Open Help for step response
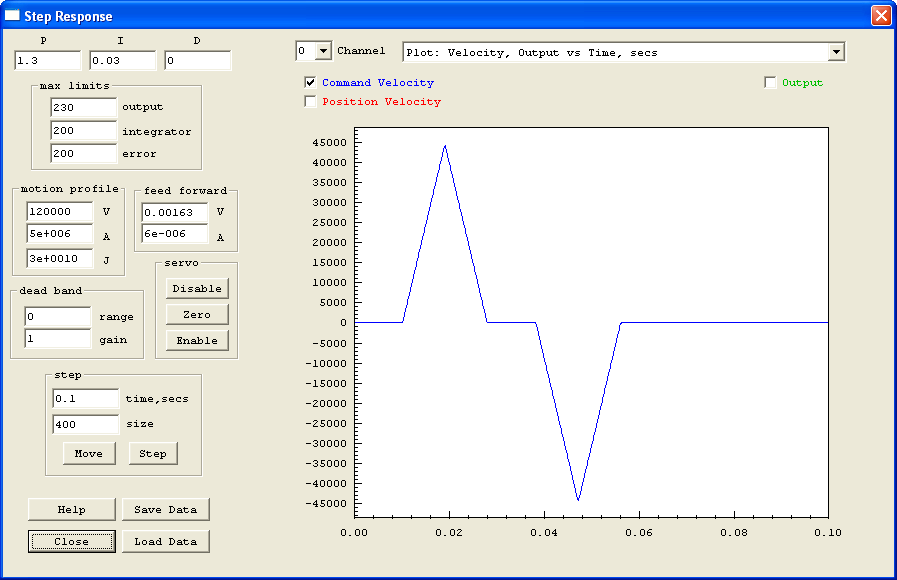Viewport: 897px width, 580px height. pyautogui.click(x=71, y=509)
